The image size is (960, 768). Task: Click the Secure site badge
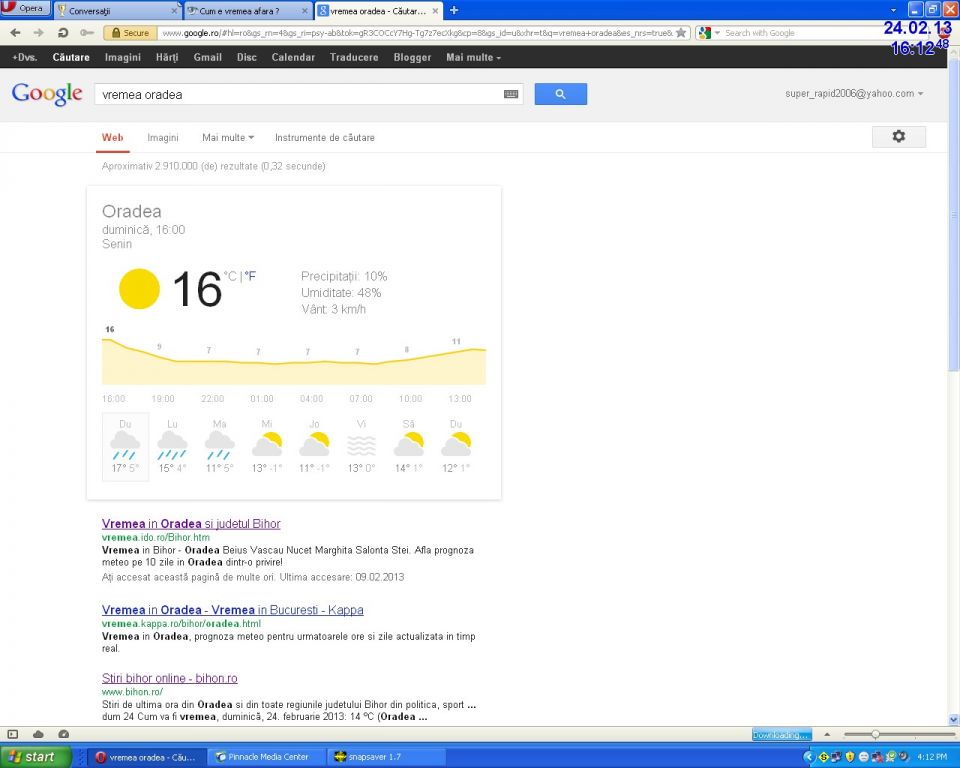(x=129, y=33)
